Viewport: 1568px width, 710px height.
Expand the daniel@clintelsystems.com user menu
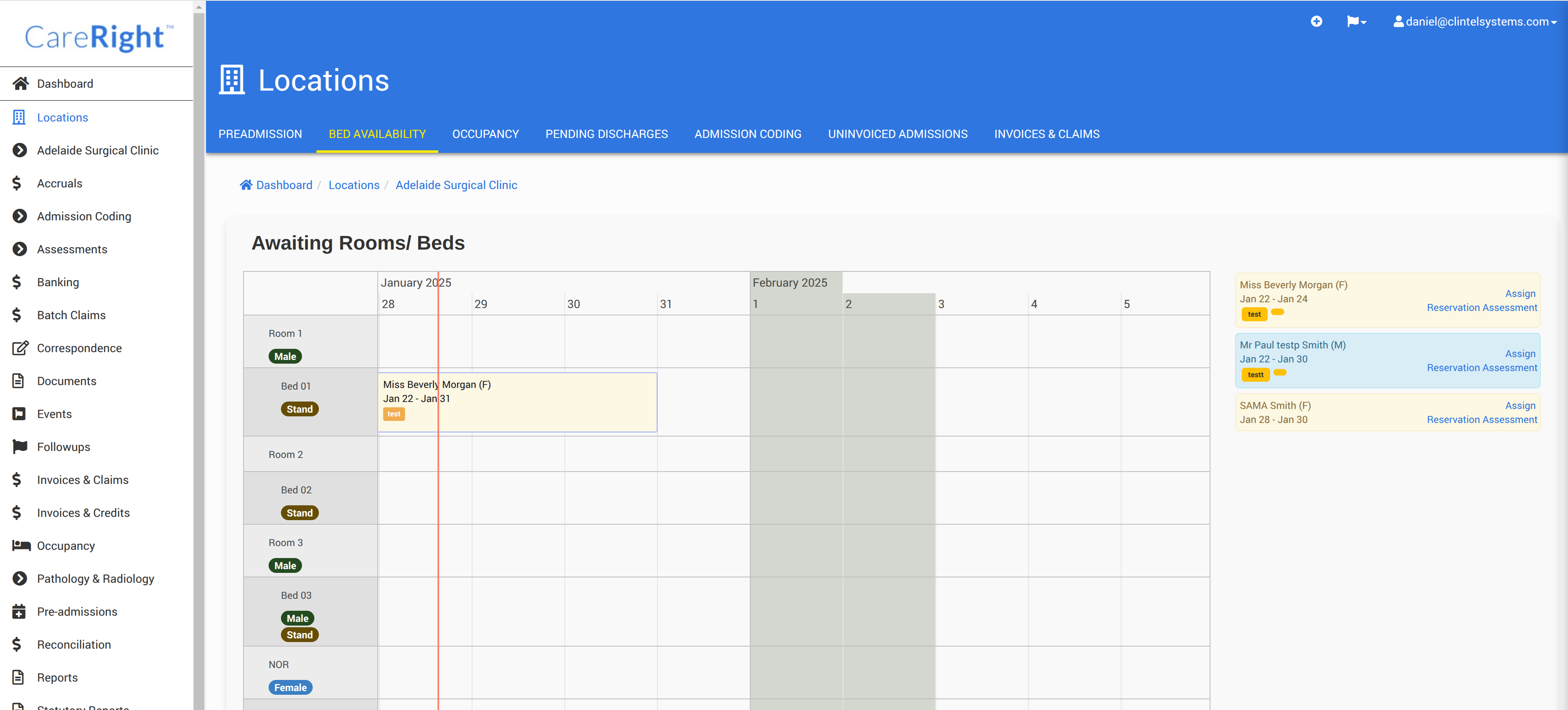(x=1475, y=22)
